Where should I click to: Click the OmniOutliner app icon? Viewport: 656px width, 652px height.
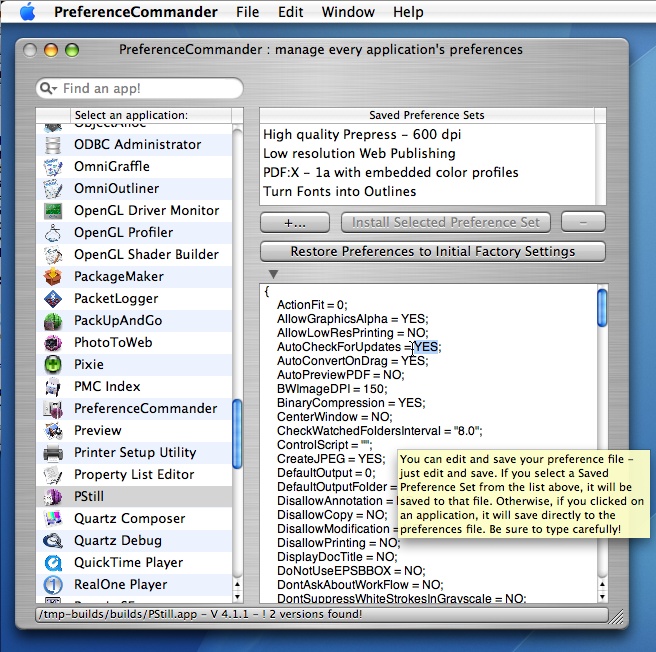tap(53, 189)
